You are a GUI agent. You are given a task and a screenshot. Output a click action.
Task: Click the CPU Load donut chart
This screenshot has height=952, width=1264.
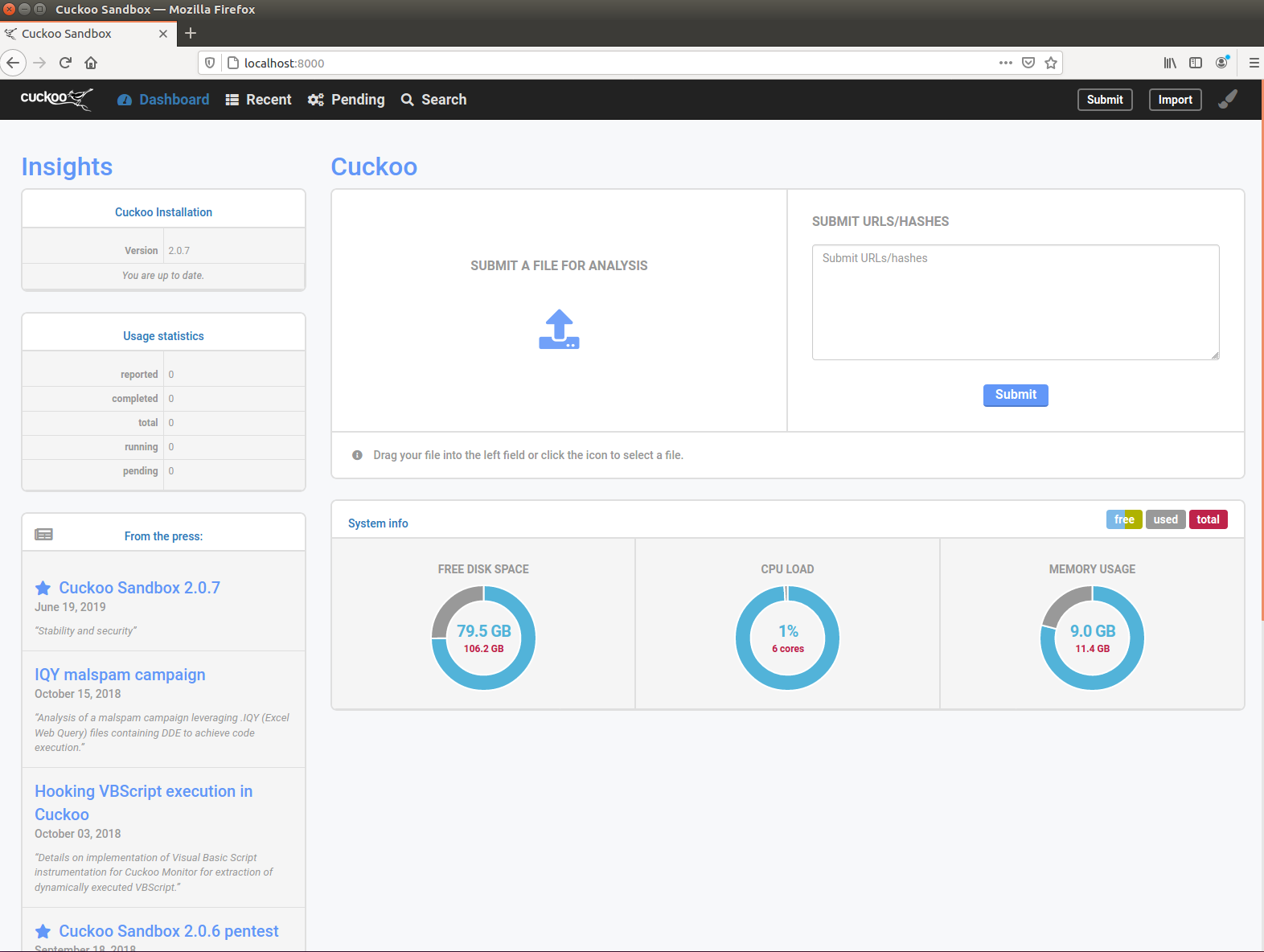[x=787, y=638]
